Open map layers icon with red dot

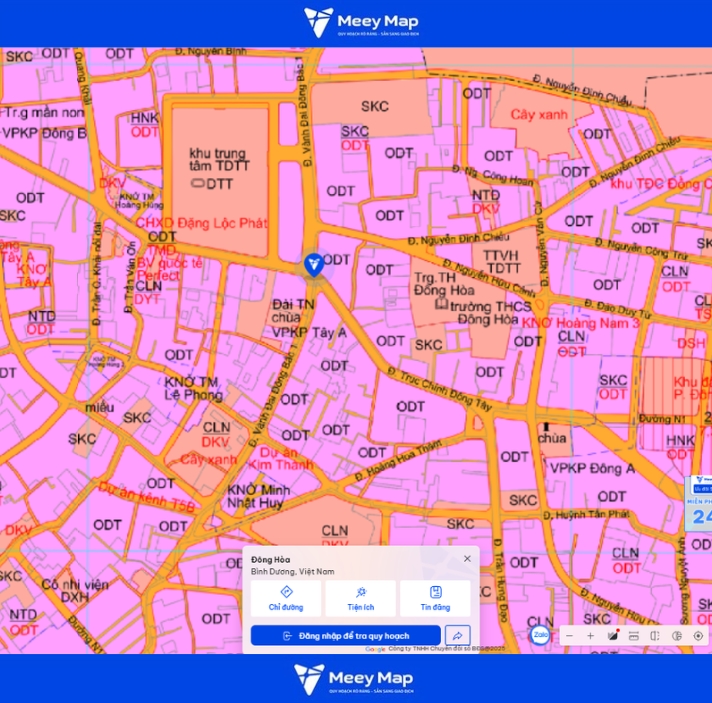(613, 635)
